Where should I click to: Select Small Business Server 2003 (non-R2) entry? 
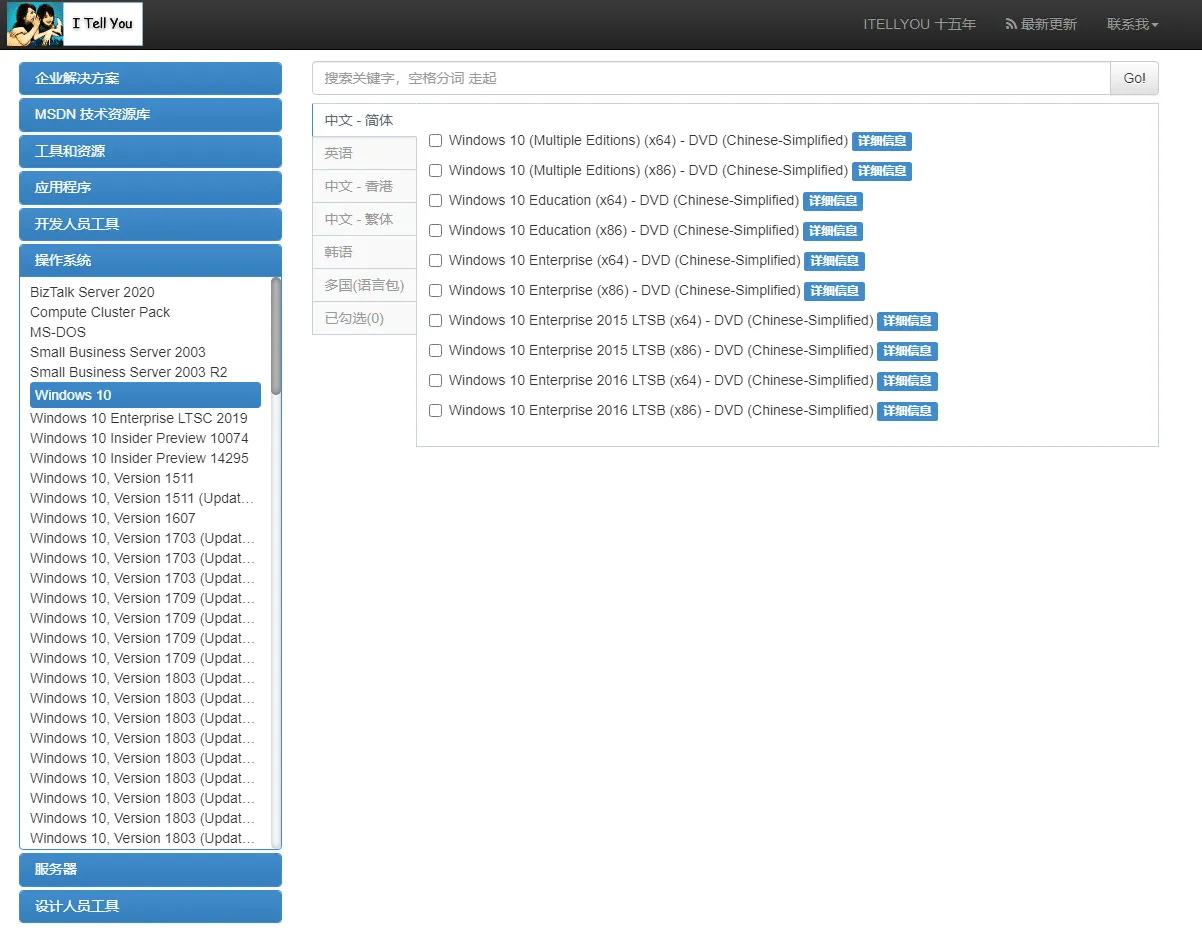click(118, 352)
